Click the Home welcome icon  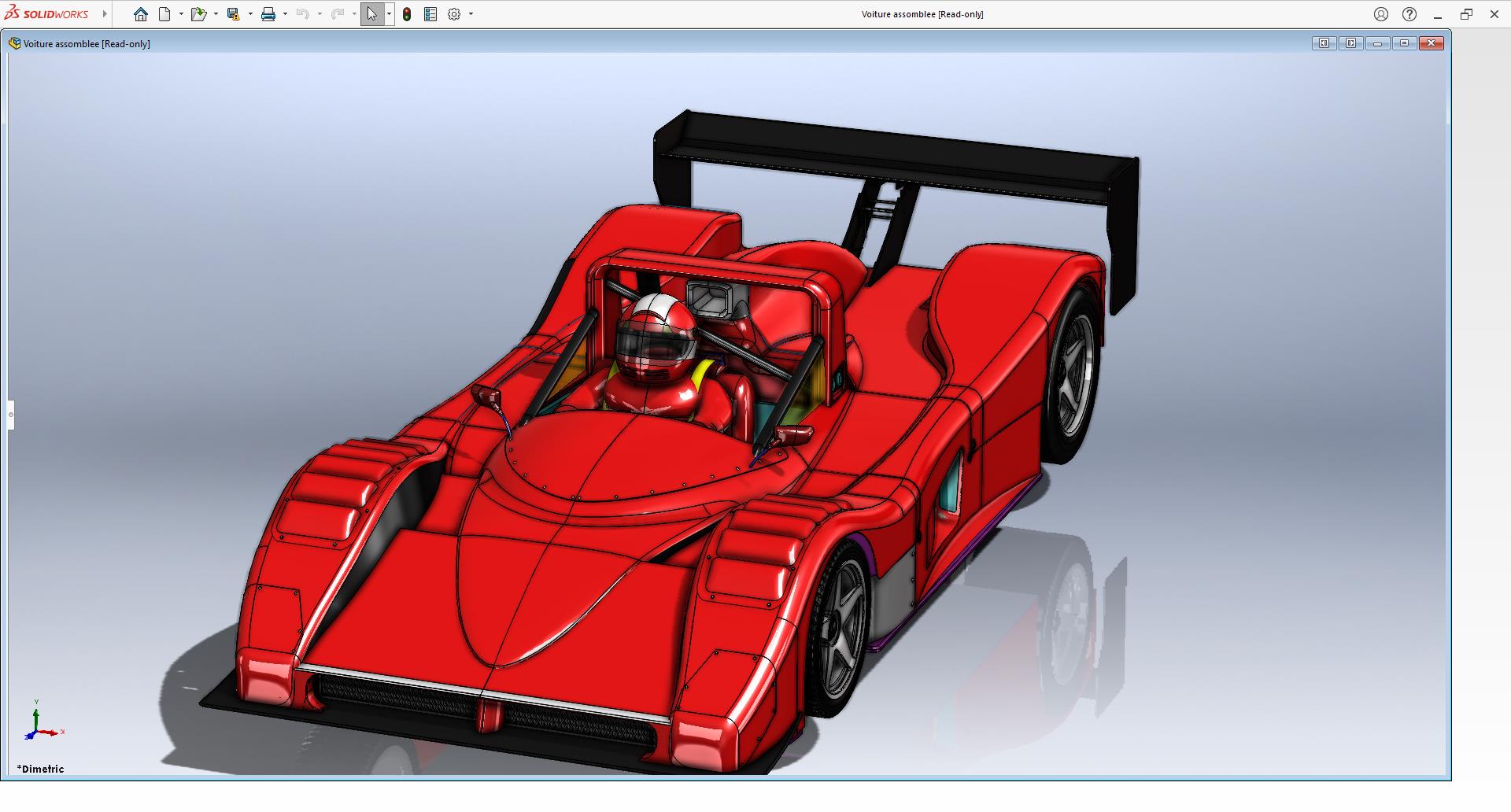coord(140,14)
